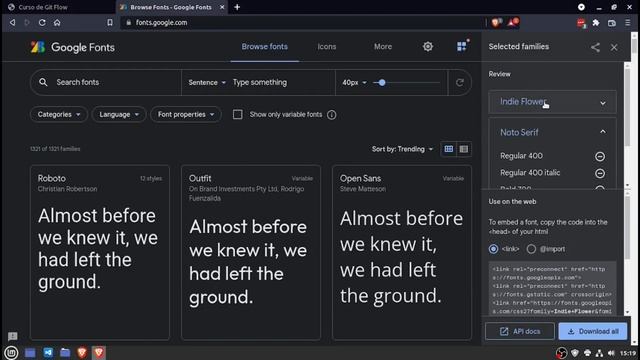Switch to list view layout
Viewport: 640px width, 360px height.
click(x=464, y=149)
